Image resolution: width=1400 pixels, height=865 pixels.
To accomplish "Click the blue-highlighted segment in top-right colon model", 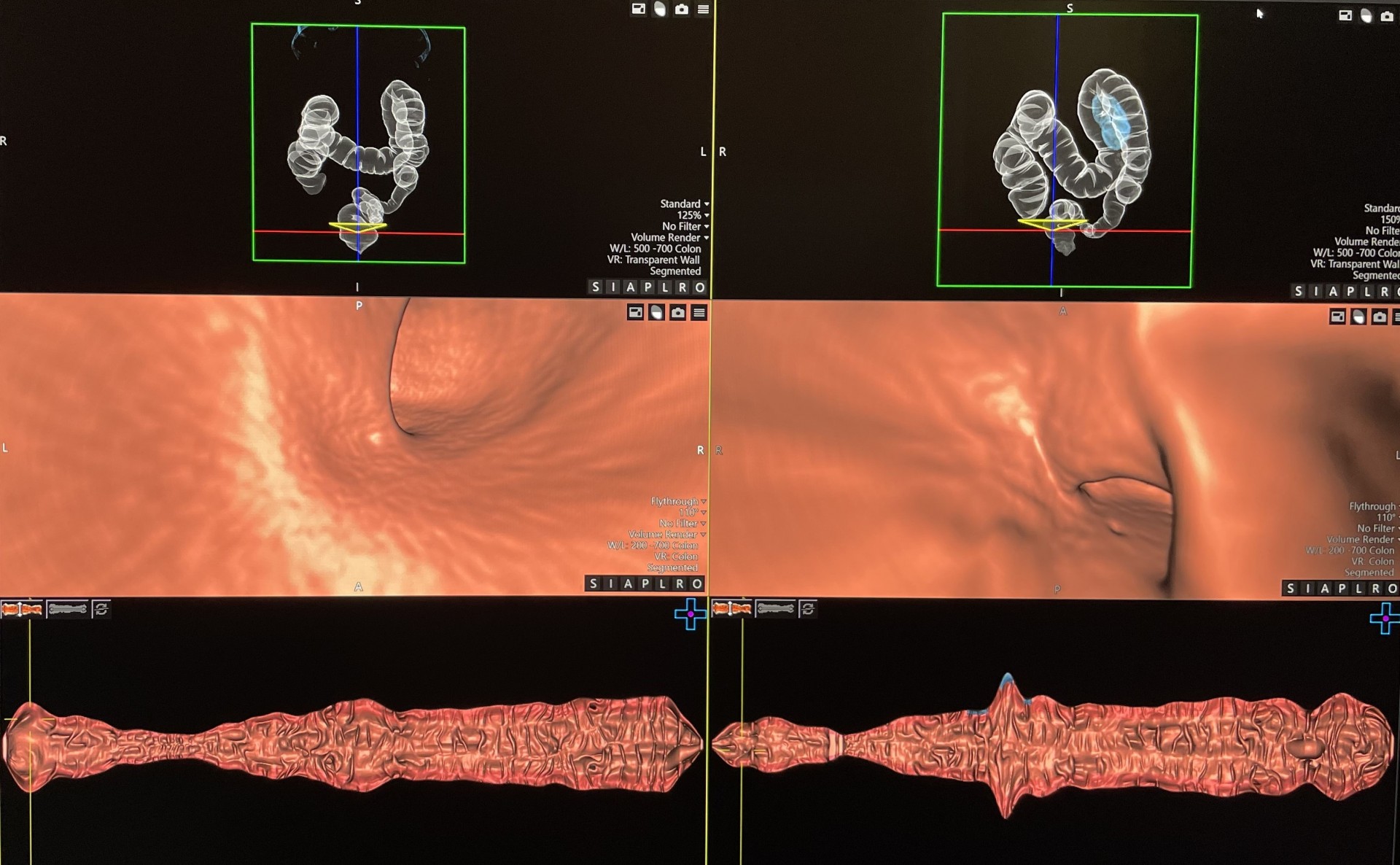I will click(1111, 120).
